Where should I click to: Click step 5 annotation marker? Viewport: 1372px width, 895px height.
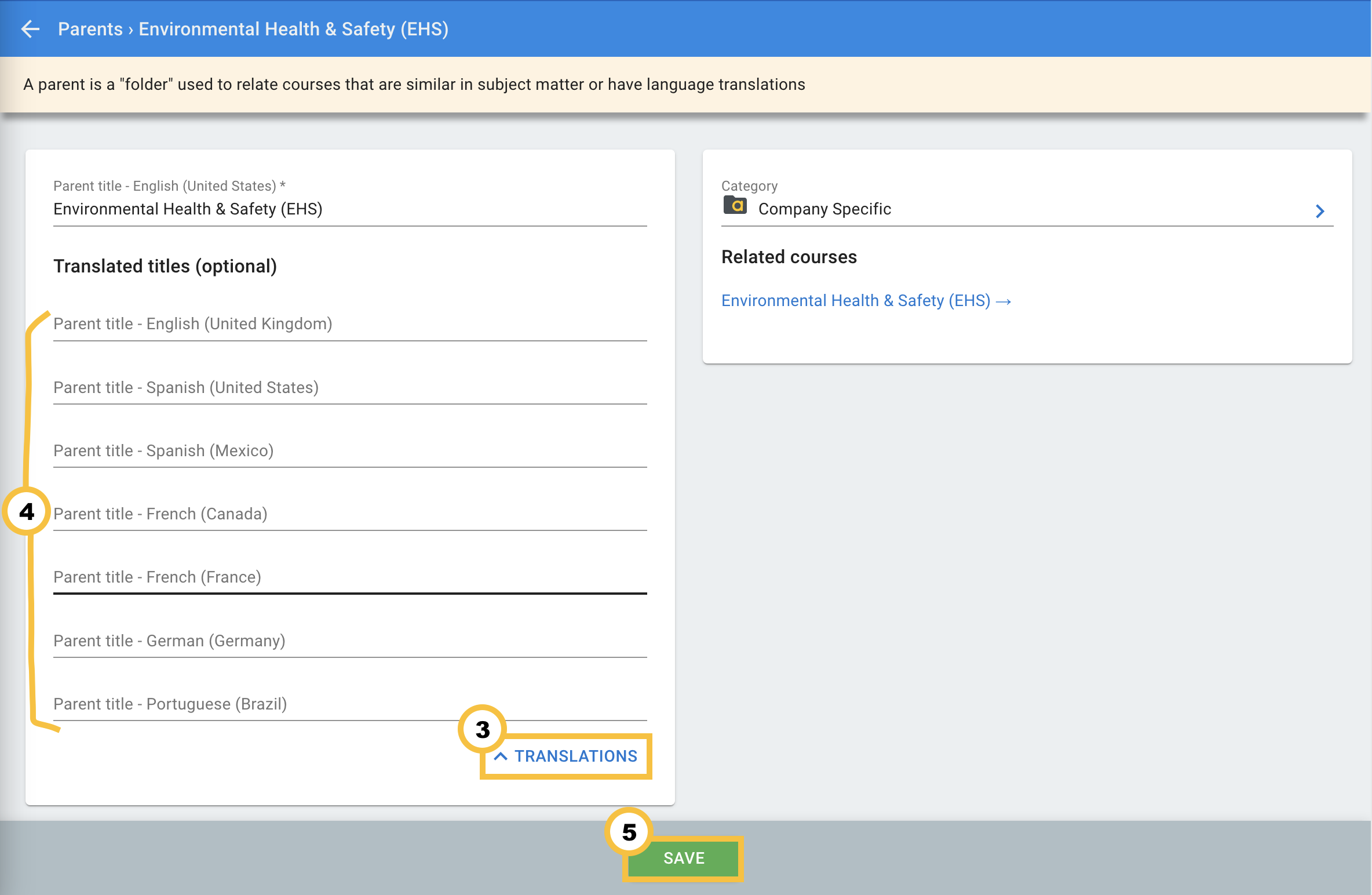[629, 832]
